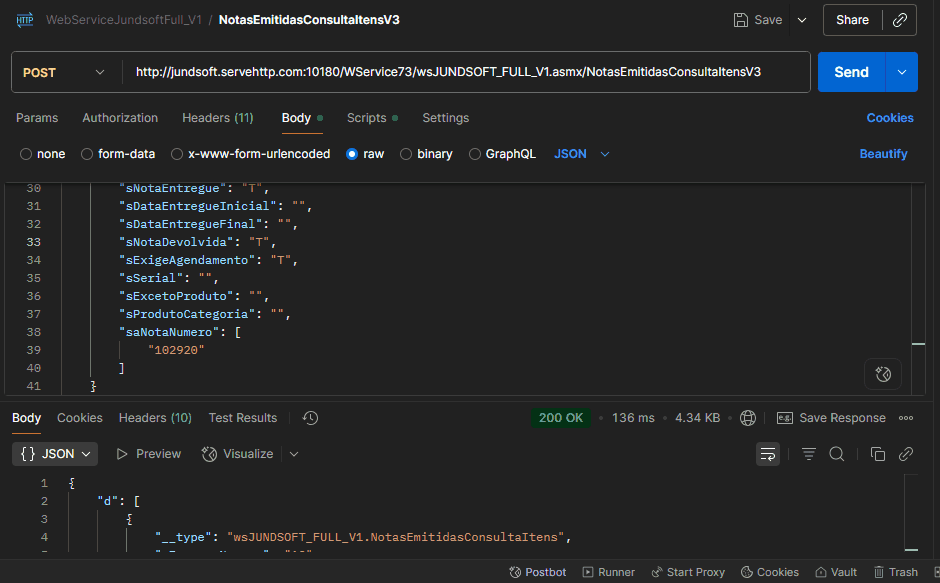The image size is (940, 583).
Task: Toggle the wrap lines icon in response
Action: click(x=768, y=454)
